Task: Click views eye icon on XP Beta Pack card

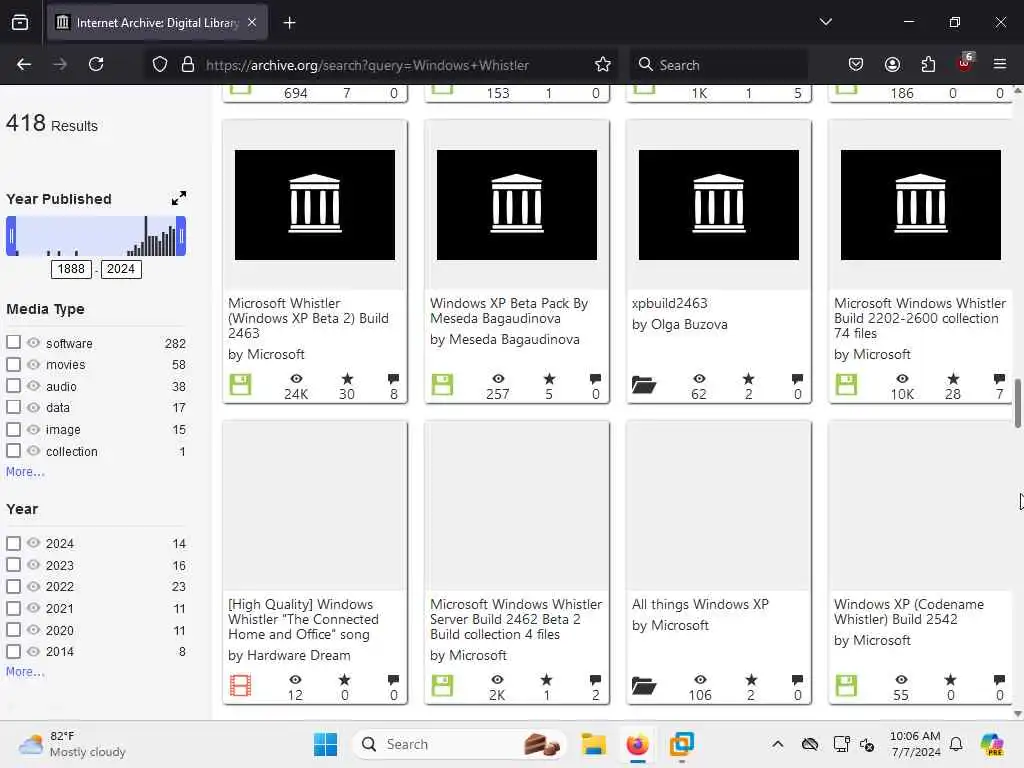Action: click(498, 379)
